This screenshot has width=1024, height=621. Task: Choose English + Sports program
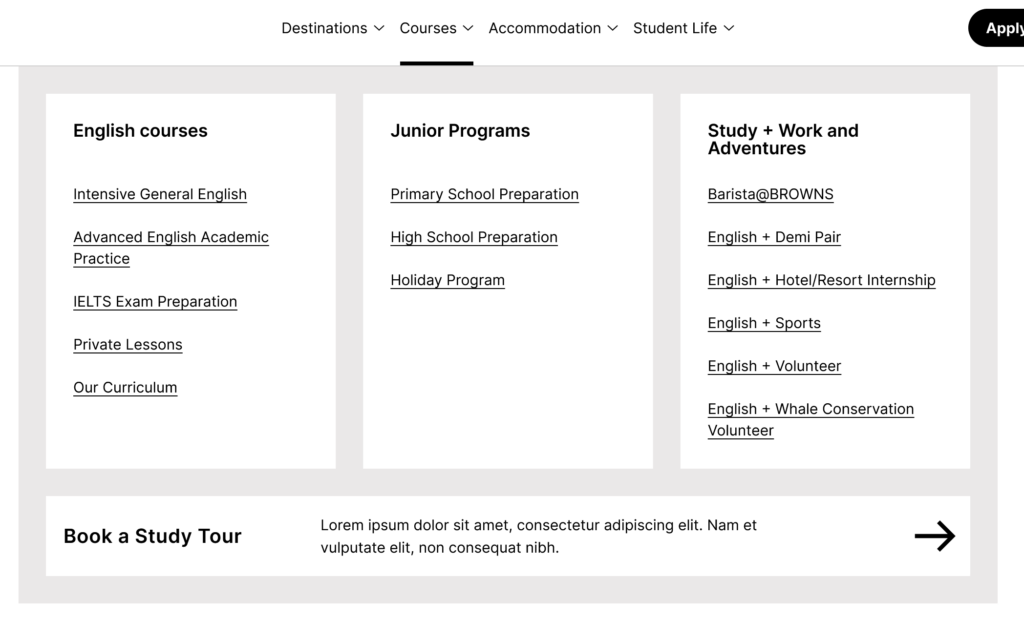(764, 323)
